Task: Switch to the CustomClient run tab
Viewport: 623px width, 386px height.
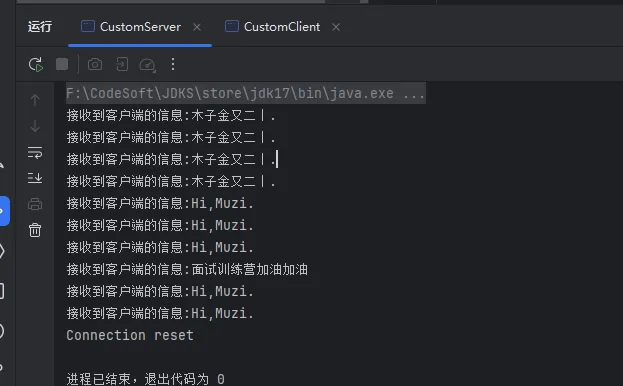Action: tap(273, 27)
